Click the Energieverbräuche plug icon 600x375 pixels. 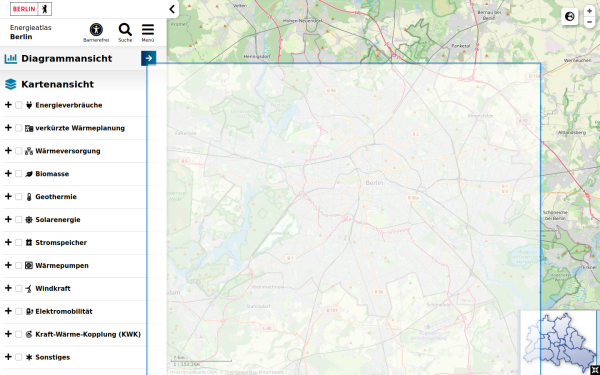pos(29,105)
